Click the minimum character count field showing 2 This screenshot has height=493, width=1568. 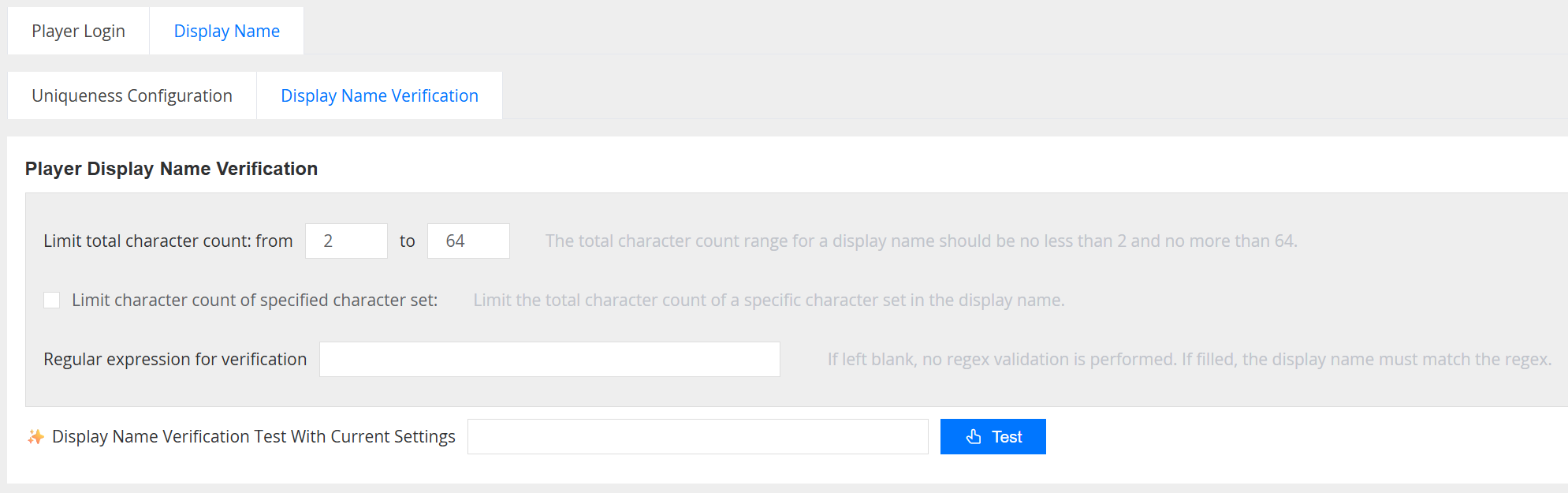pos(346,241)
